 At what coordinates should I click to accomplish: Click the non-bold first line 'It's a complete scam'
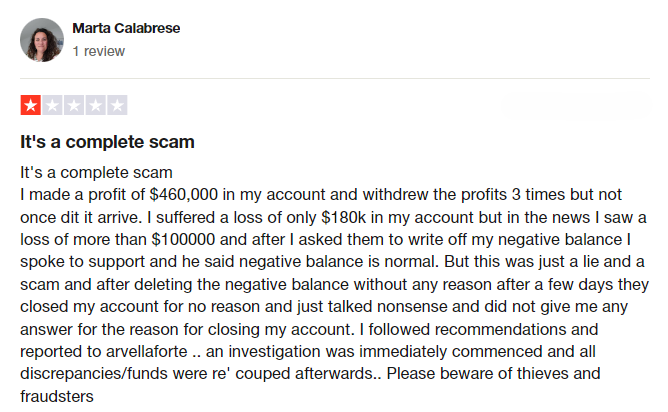96,173
